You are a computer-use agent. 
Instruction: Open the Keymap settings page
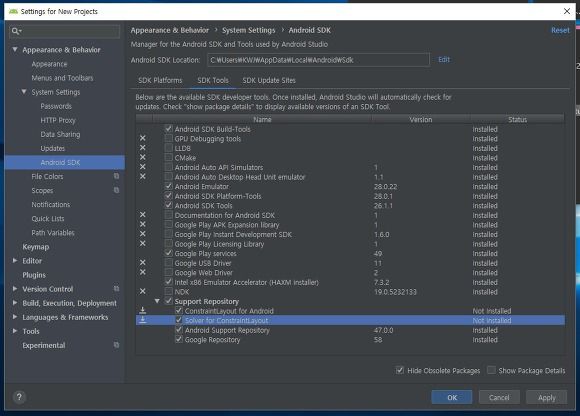36,247
